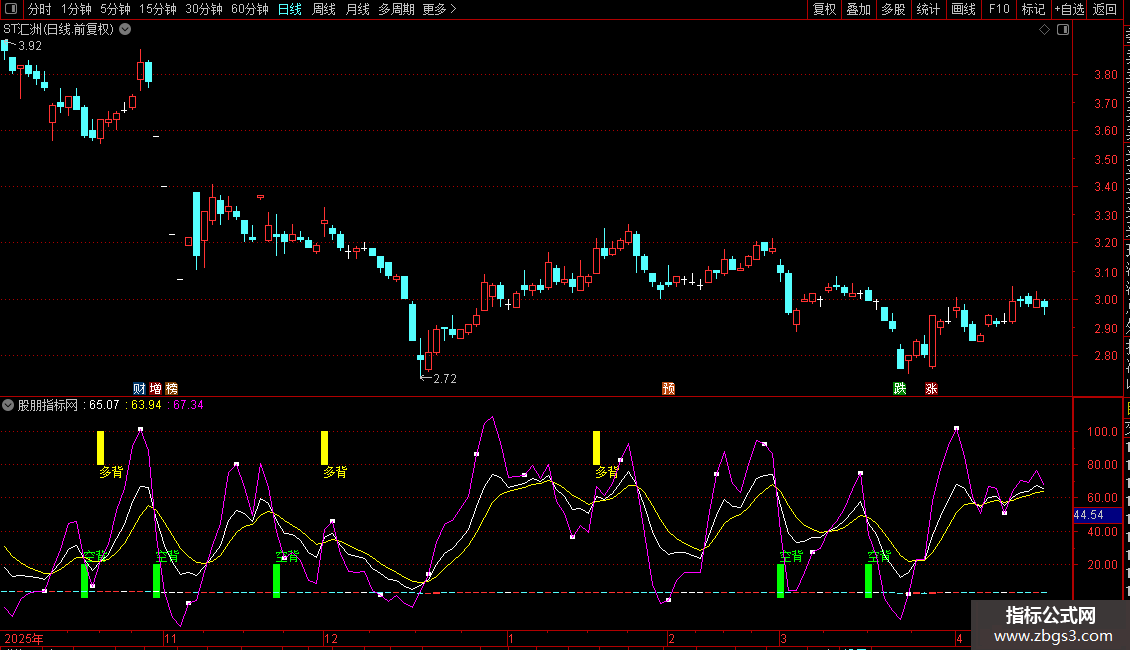Add stock via +自选 button
Viewport: 1130px width, 650px height.
click(1068, 10)
